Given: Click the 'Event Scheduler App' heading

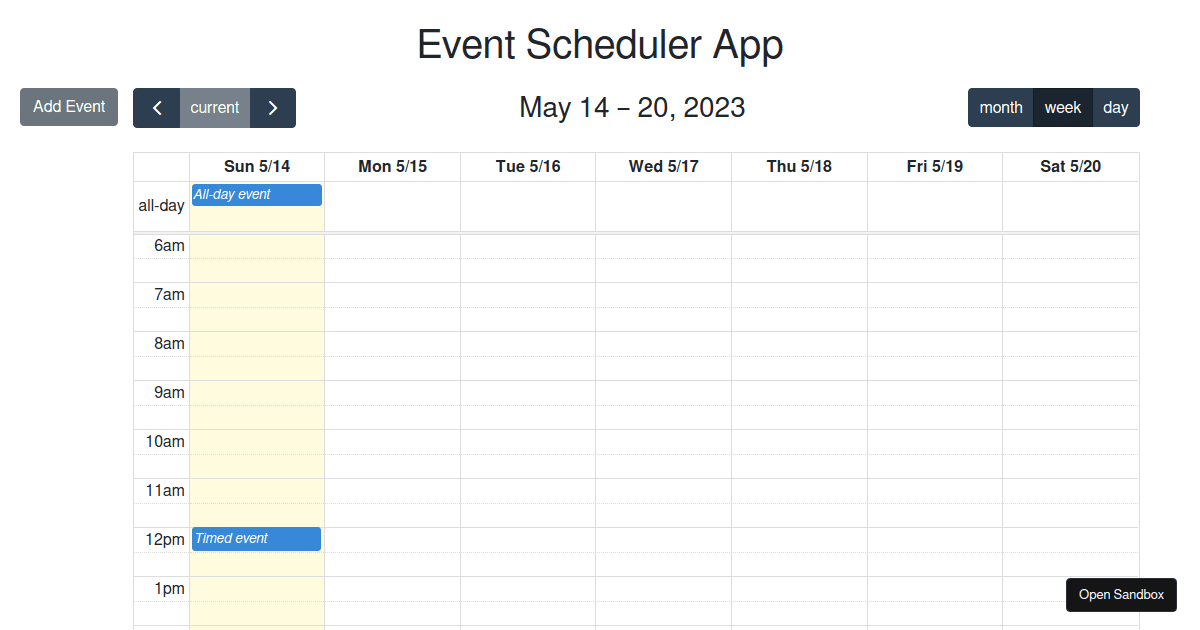Looking at the screenshot, I should [600, 44].
